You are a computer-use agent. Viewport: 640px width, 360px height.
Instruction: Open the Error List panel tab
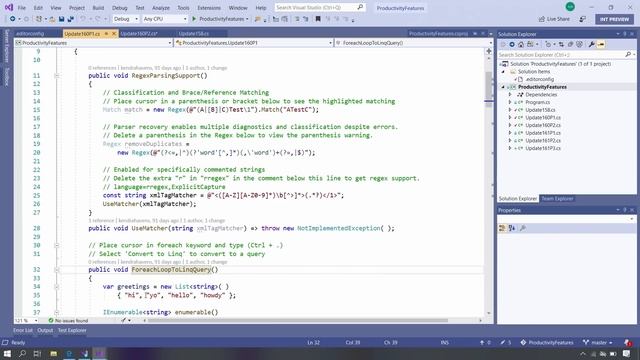click(23, 330)
